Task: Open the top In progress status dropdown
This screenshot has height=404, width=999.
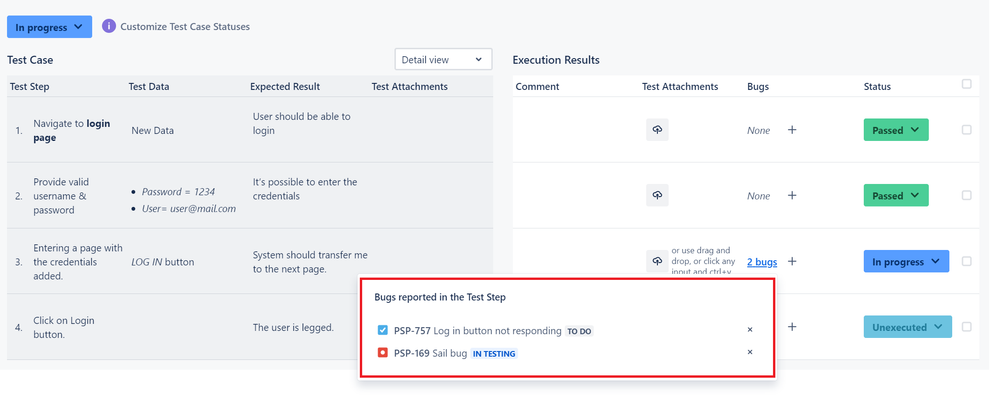Action: click(x=49, y=27)
